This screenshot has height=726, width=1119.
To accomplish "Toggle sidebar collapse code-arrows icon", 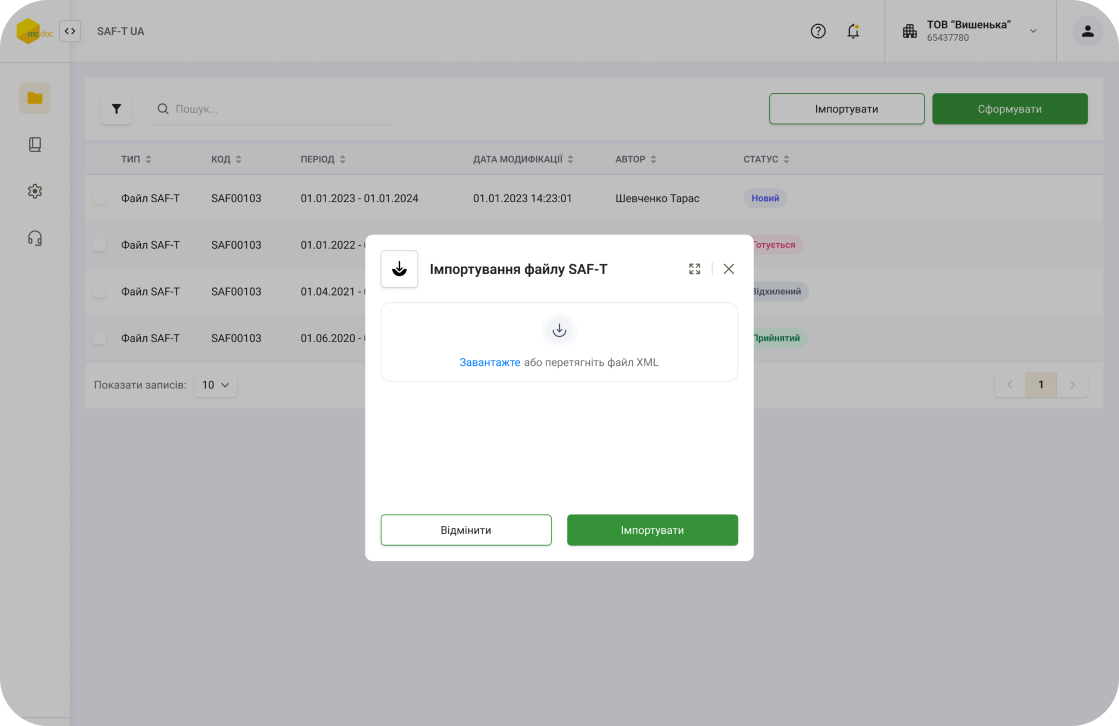I will tap(70, 31).
